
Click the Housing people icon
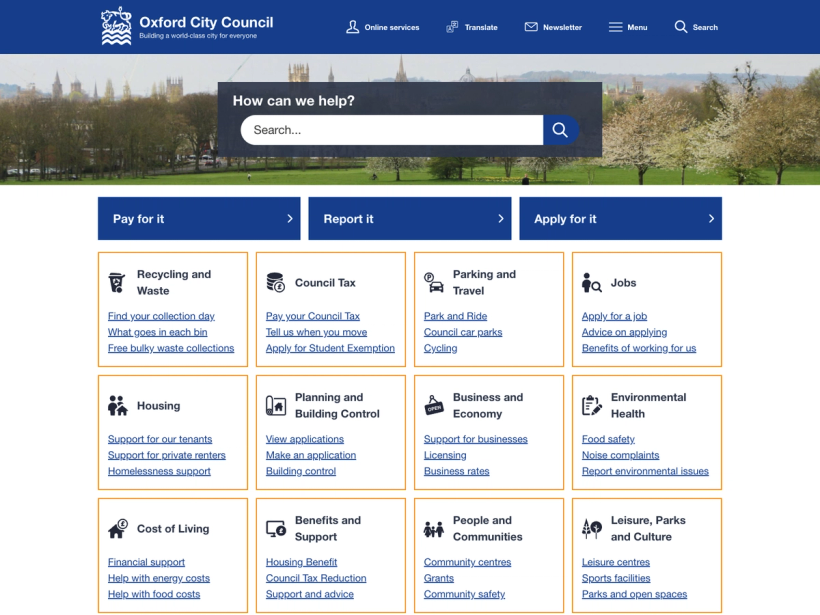pyautogui.click(x=118, y=406)
